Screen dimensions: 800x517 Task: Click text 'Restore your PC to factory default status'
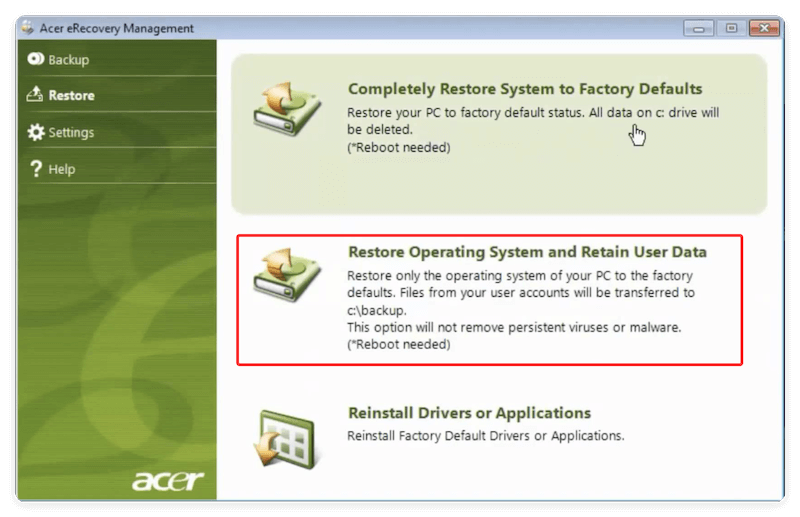[x=465, y=113]
